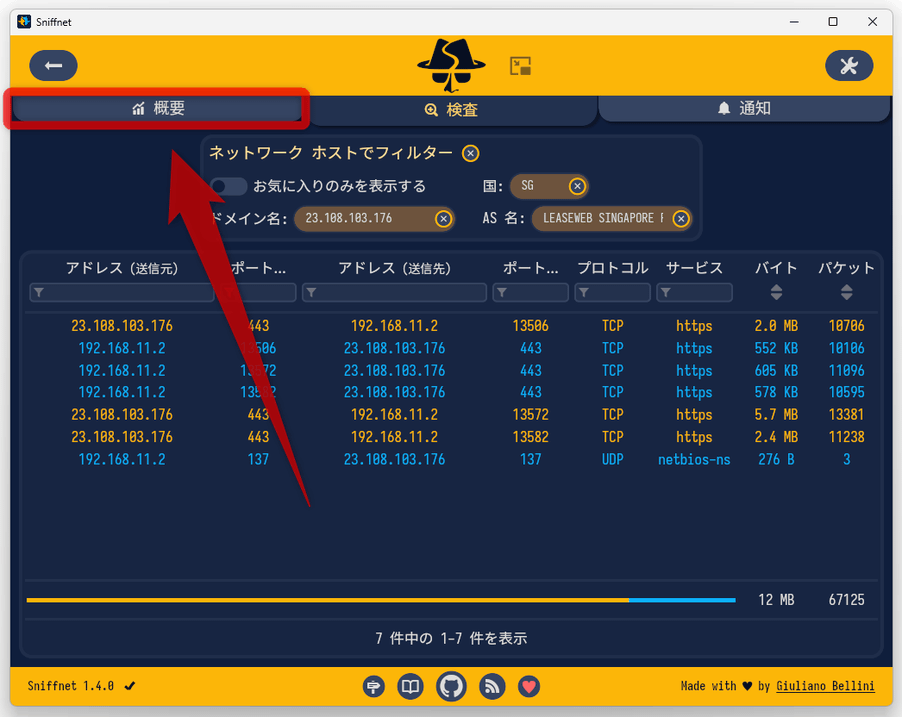Image resolution: width=902 pixels, height=717 pixels.
Task: Click total packets 67125 value
Action: click(846, 600)
